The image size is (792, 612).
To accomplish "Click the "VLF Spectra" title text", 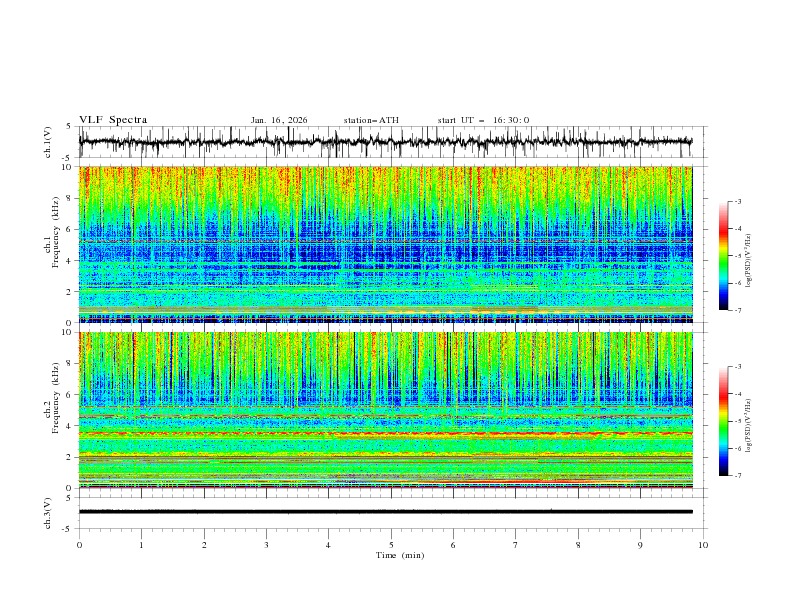I will [113, 120].
